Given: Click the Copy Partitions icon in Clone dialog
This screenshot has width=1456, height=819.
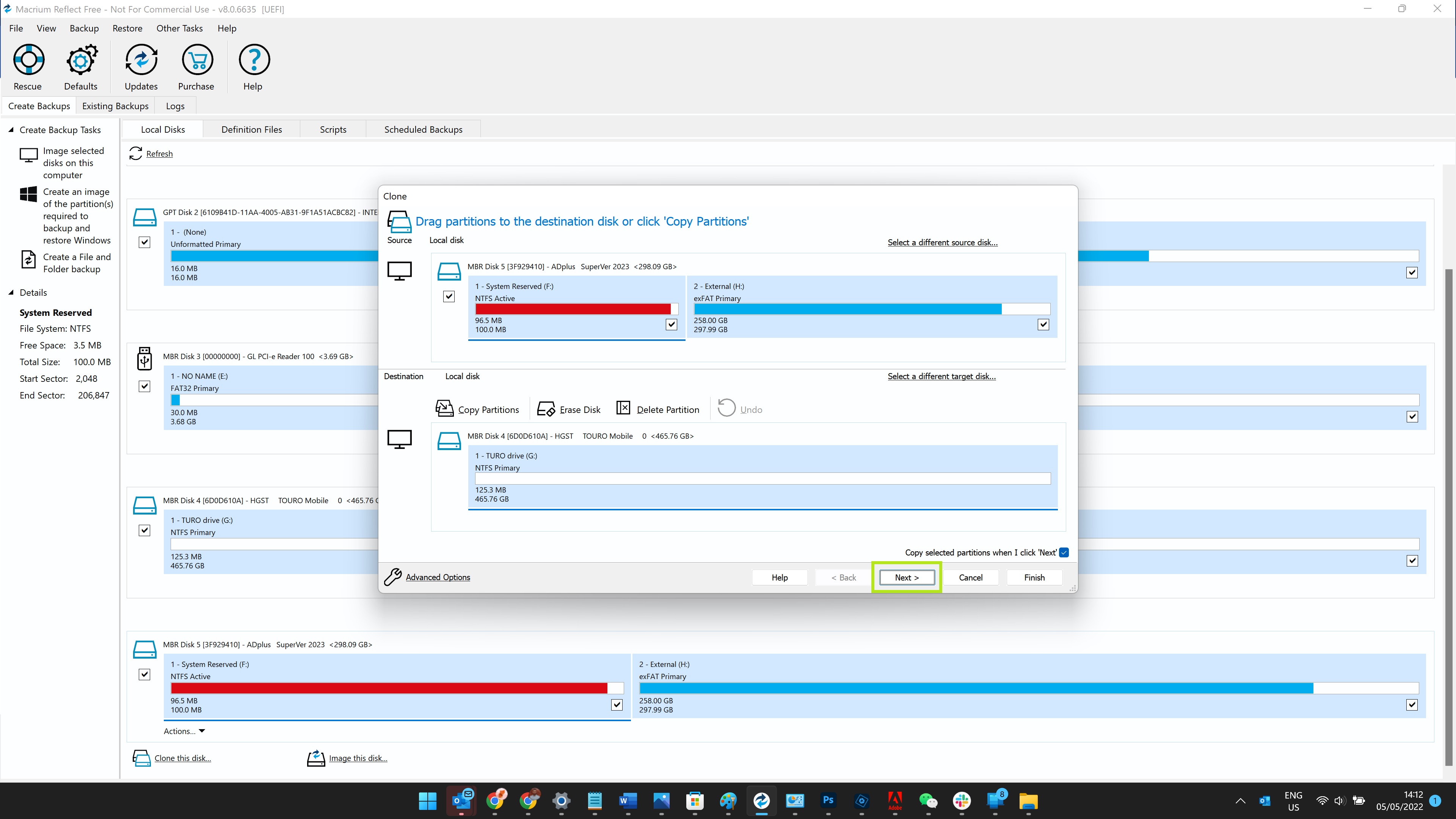Looking at the screenshot, I should (x=444, y=409).
